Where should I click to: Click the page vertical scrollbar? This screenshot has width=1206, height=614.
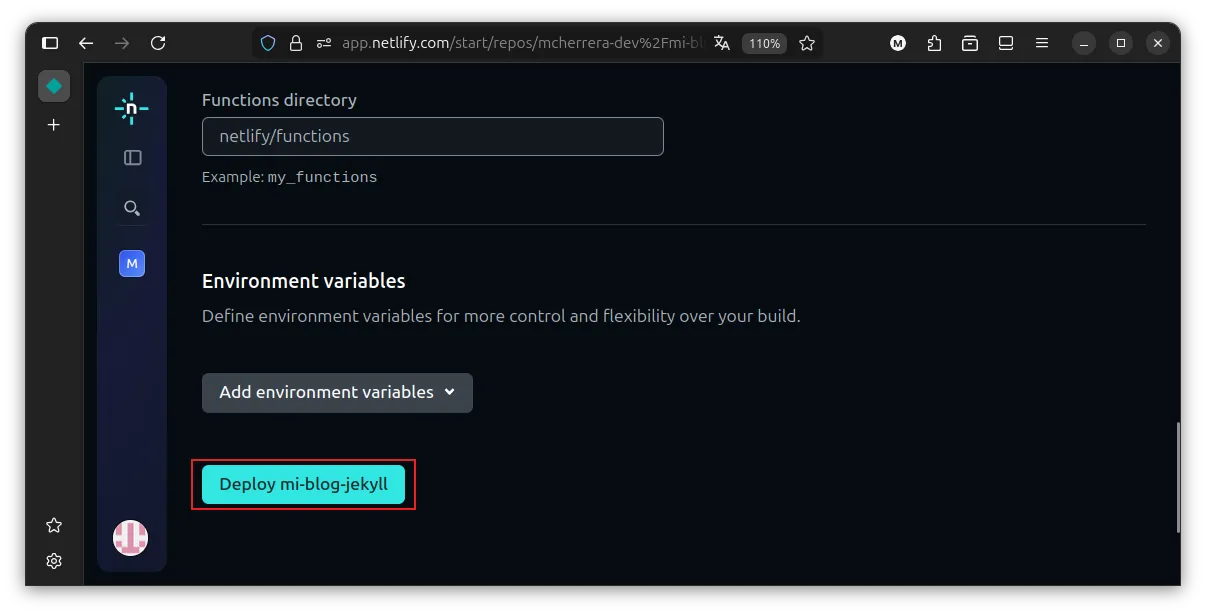pyautogui.click(x=1178, y=478)
